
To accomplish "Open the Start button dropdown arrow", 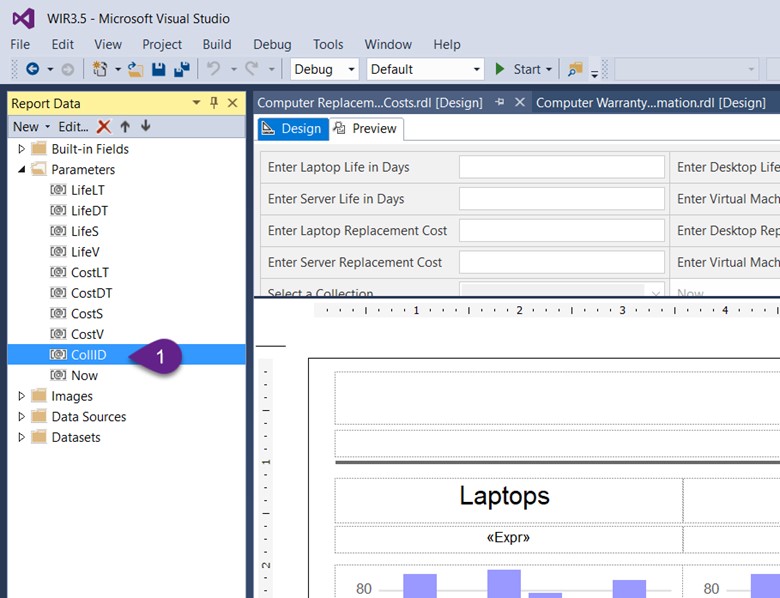I will coord(549,69).
